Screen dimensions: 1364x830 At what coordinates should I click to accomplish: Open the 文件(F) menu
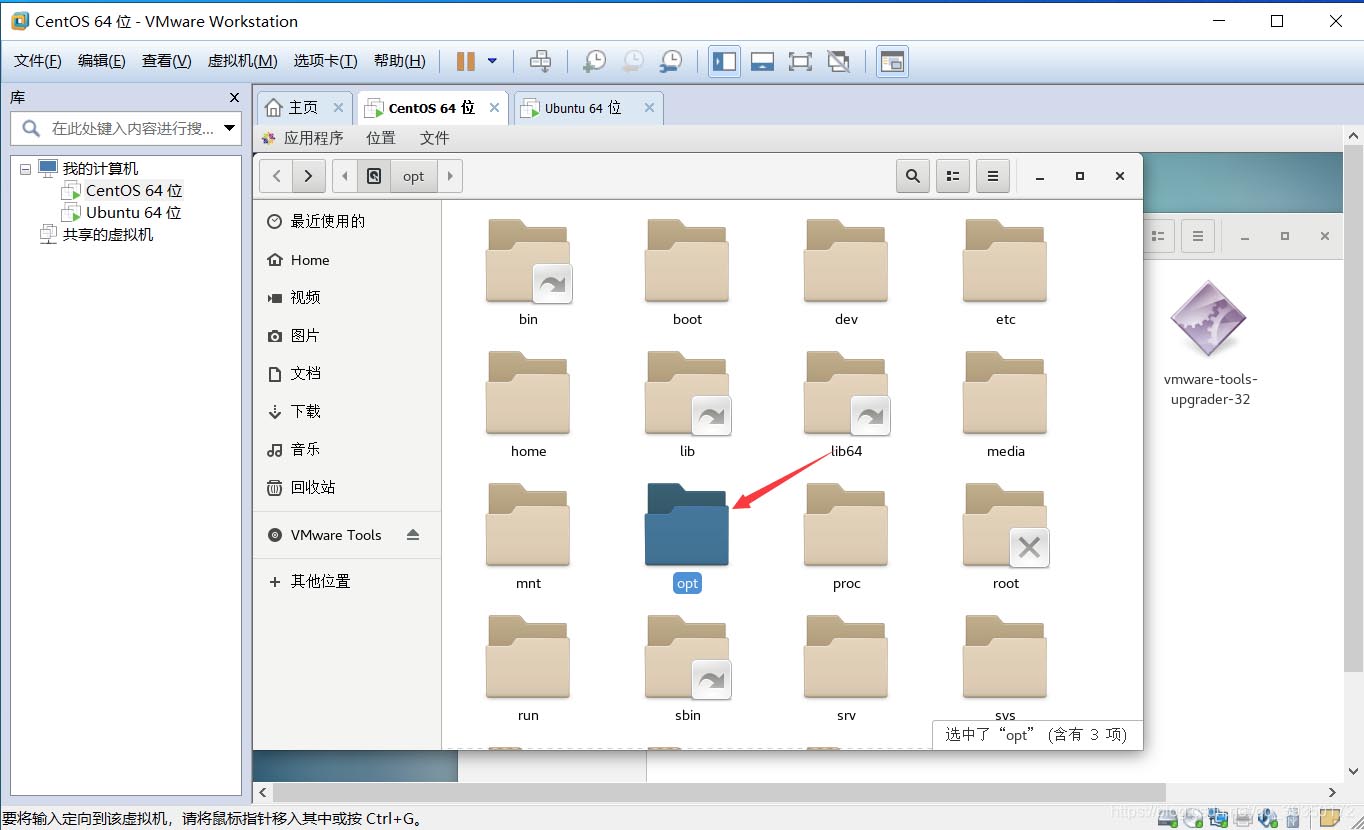pos(38,61)
